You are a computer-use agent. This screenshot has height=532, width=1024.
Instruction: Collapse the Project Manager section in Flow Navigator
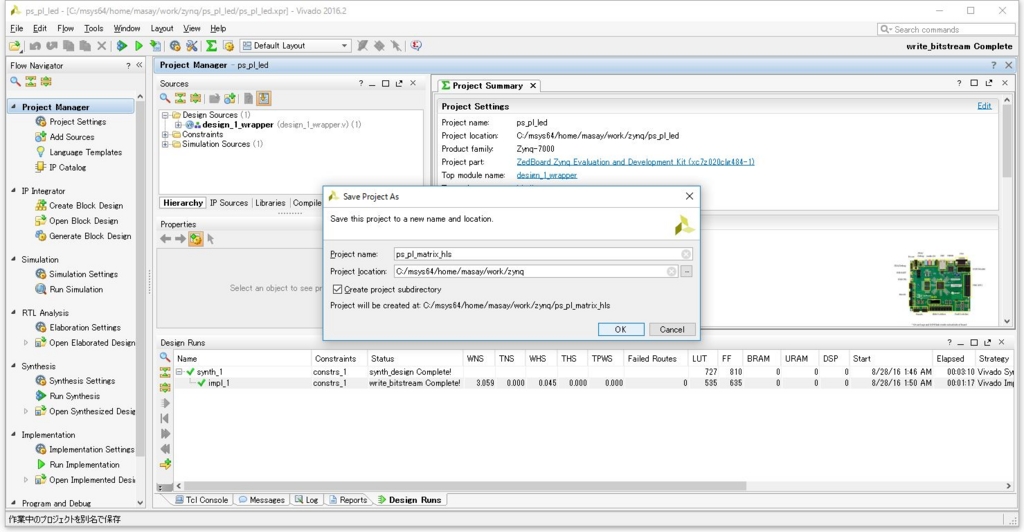coord(13,106)
